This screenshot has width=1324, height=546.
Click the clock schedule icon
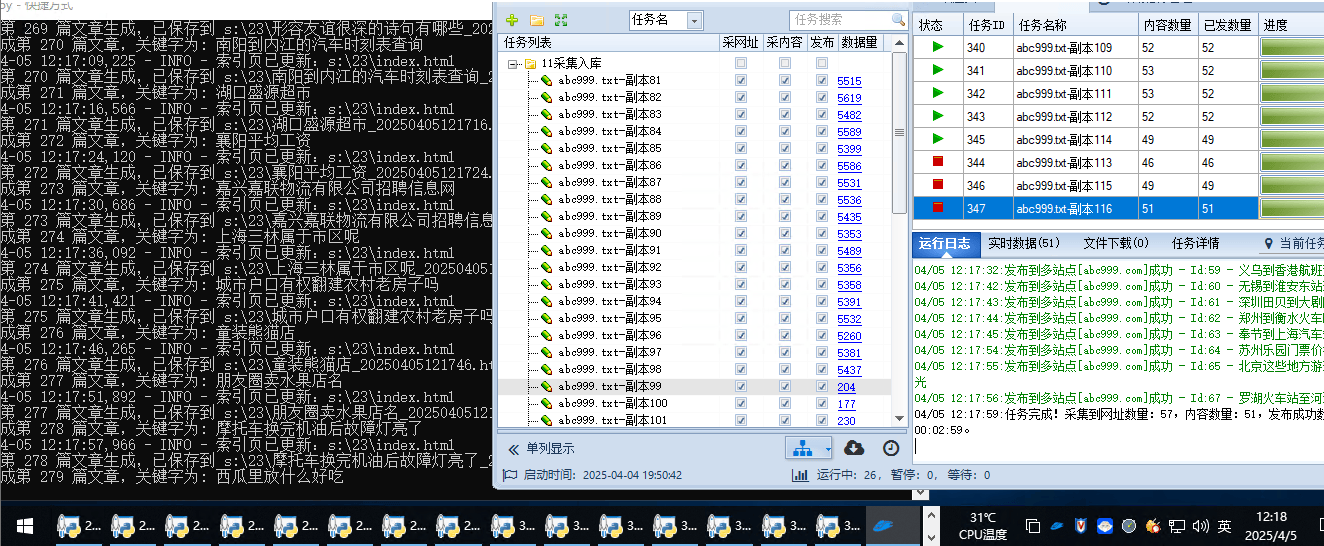(890, 448)
